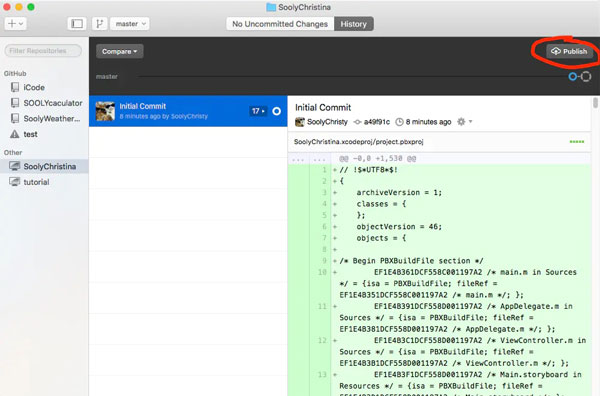
Task: Expand the 17 changed files badge
Action: tap(258, 111)
